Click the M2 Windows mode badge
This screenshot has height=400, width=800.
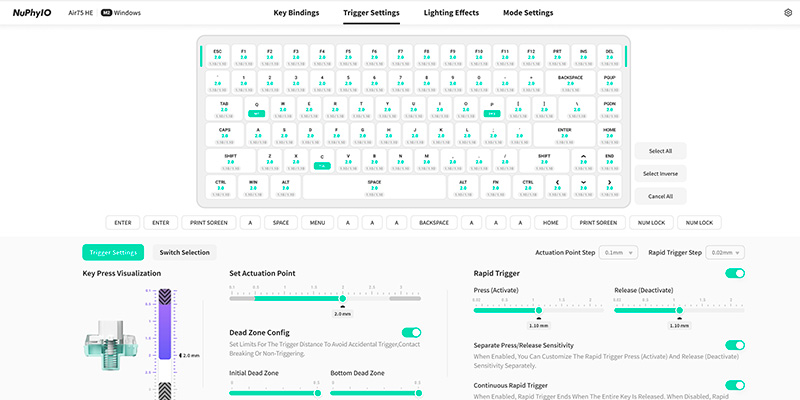click(x=120, y=13)
